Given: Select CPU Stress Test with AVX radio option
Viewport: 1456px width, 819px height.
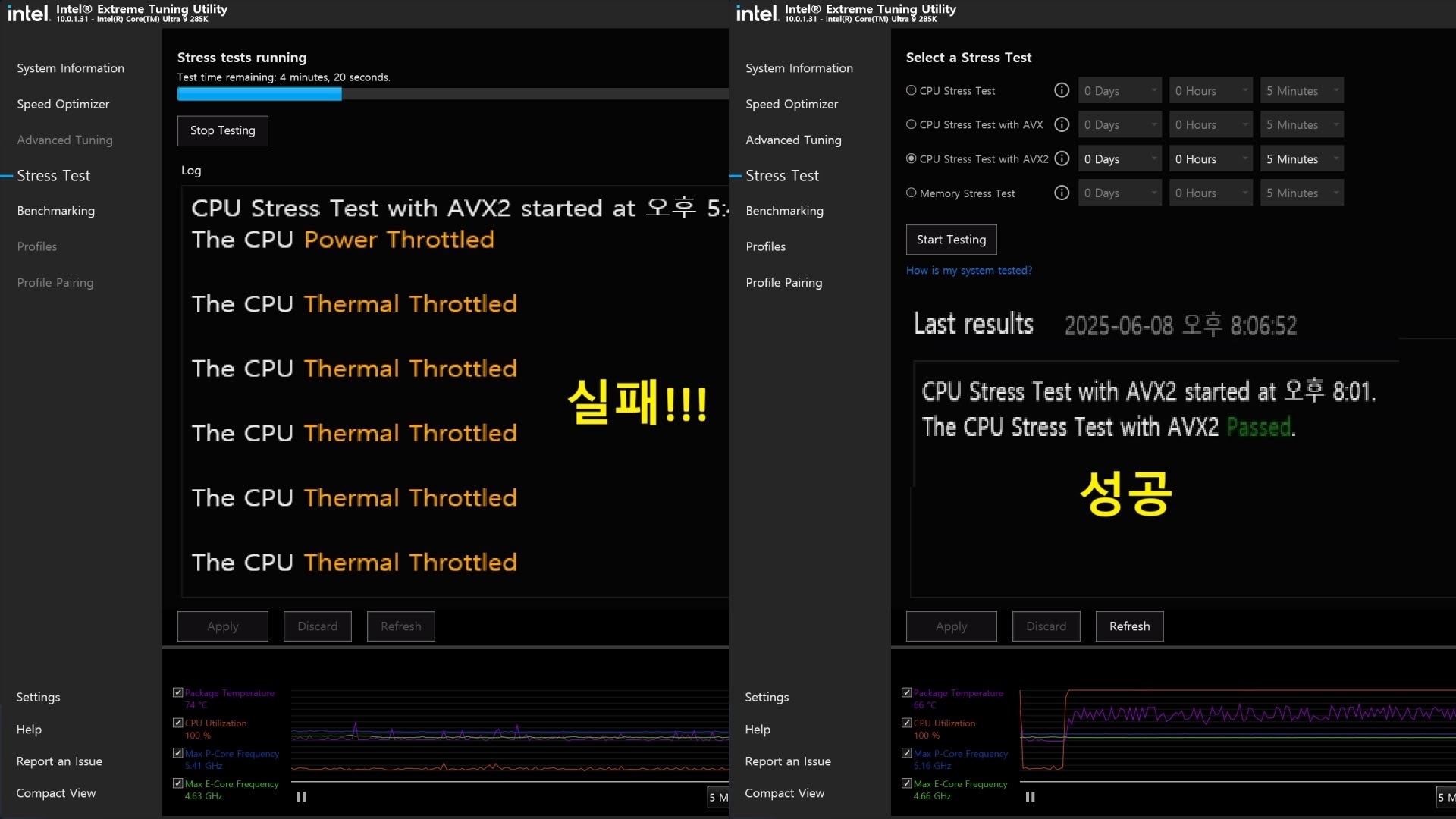Looking at the screenshot, I should point(911,124).
